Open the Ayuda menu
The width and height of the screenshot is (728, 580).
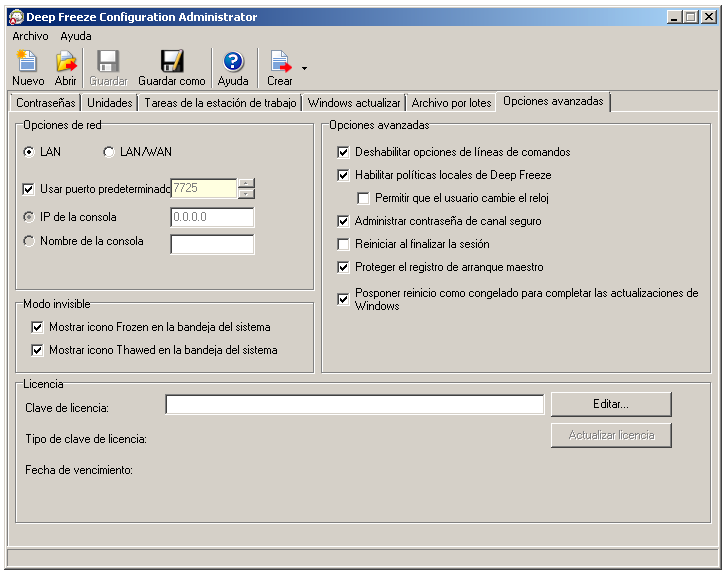76,36
